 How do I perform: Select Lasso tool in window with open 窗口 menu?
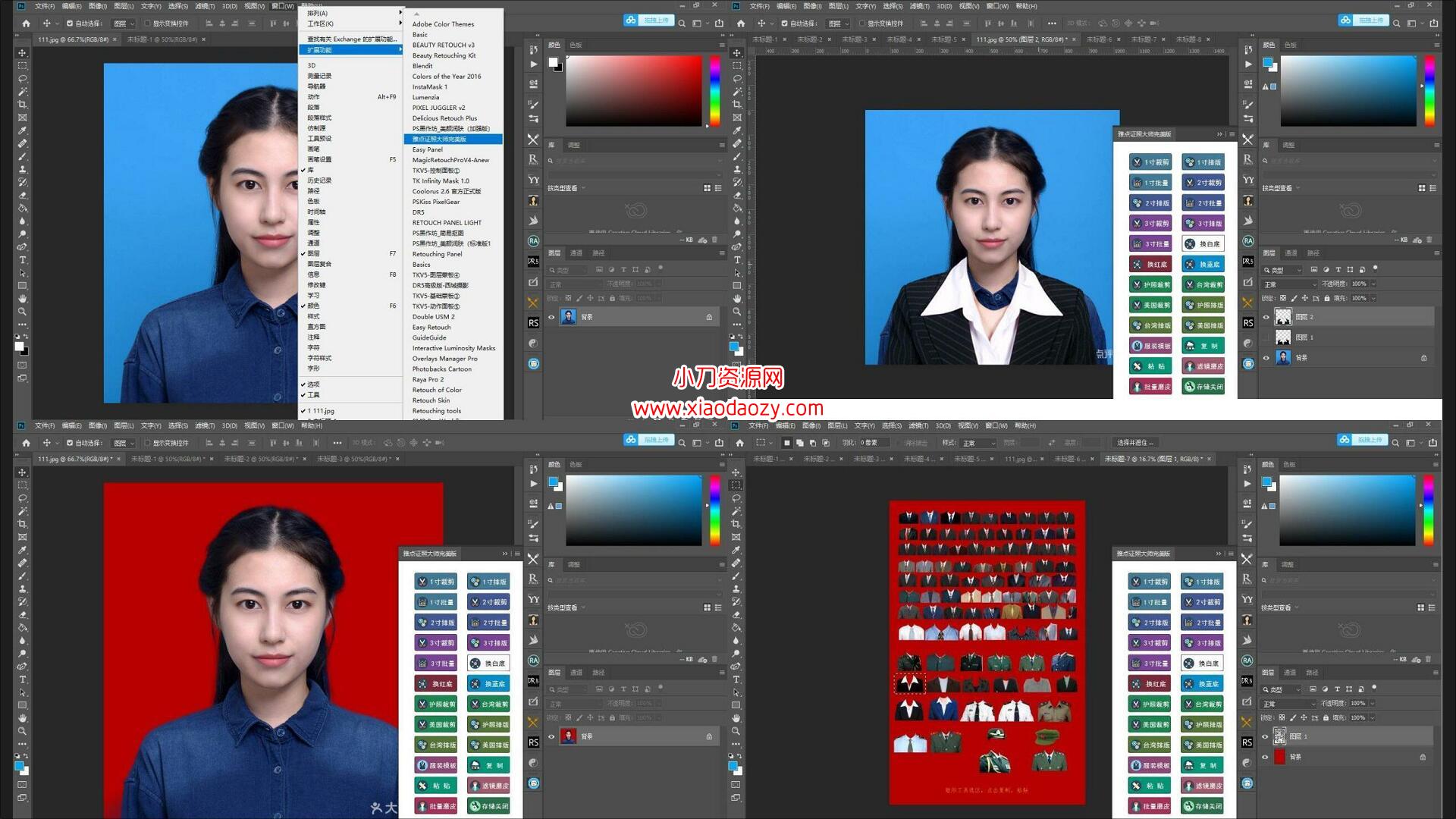tap(22, 79)
